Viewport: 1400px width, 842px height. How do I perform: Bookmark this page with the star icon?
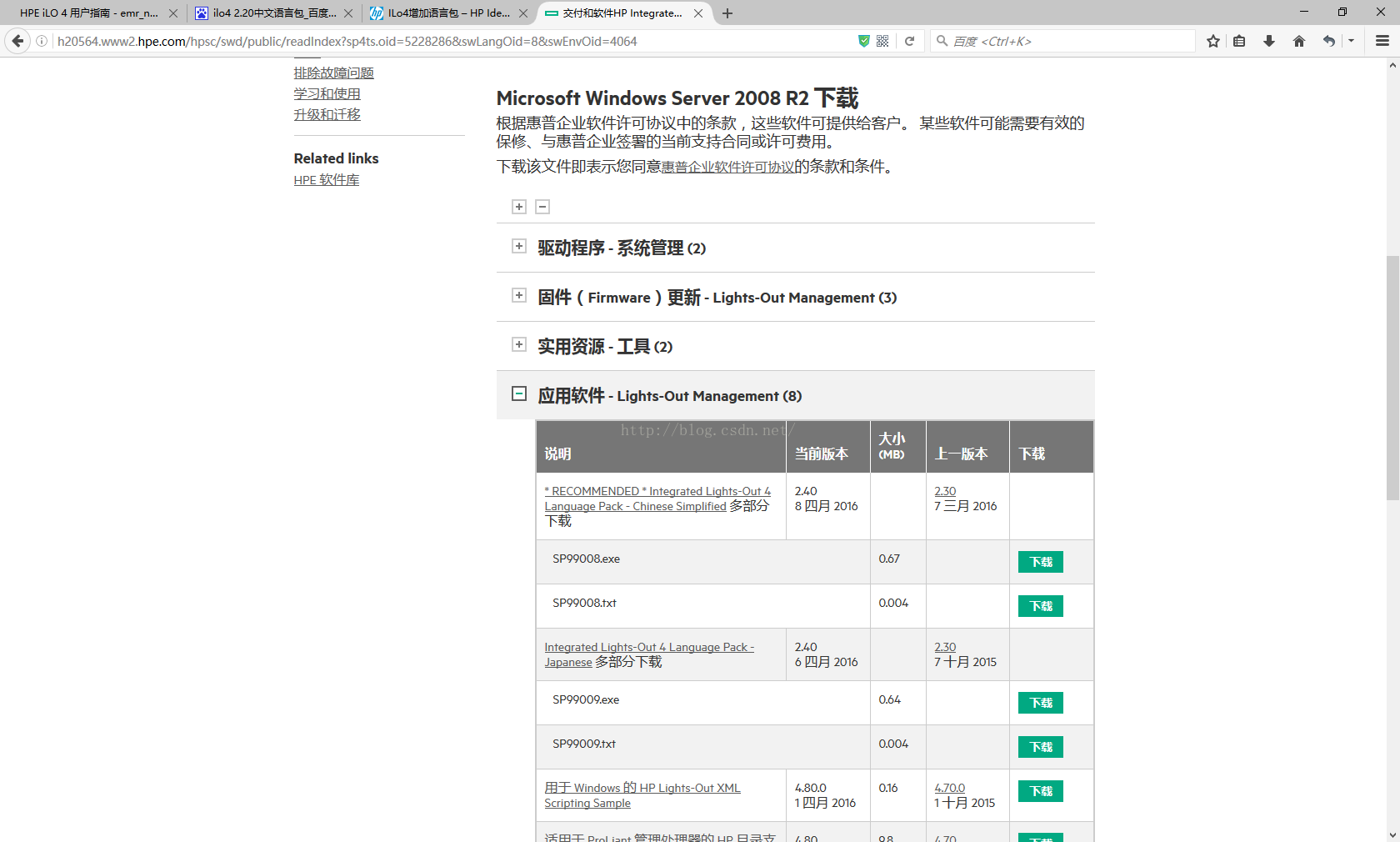click(1213, 41)
